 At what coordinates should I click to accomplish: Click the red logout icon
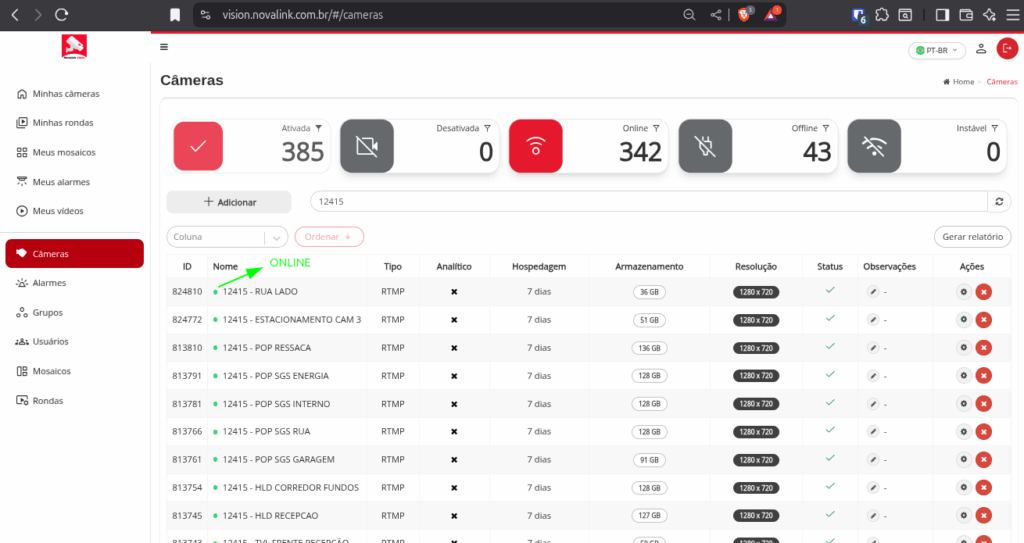click(1007, 49)
